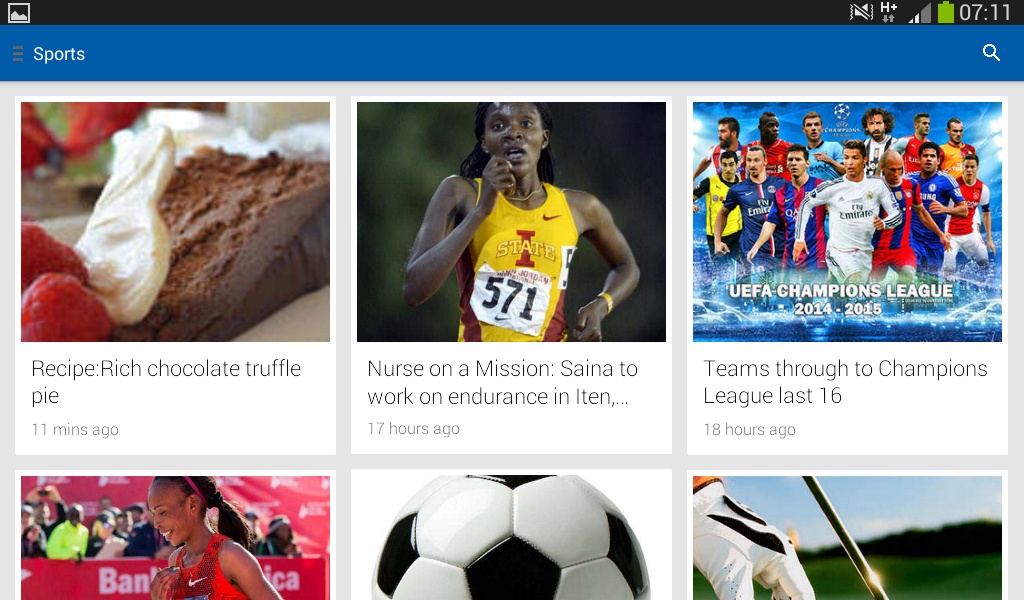1024x600 pixels.
Task: Open 'Nurse on a Mission: Saina' headline
Action: tap(502, 382)
